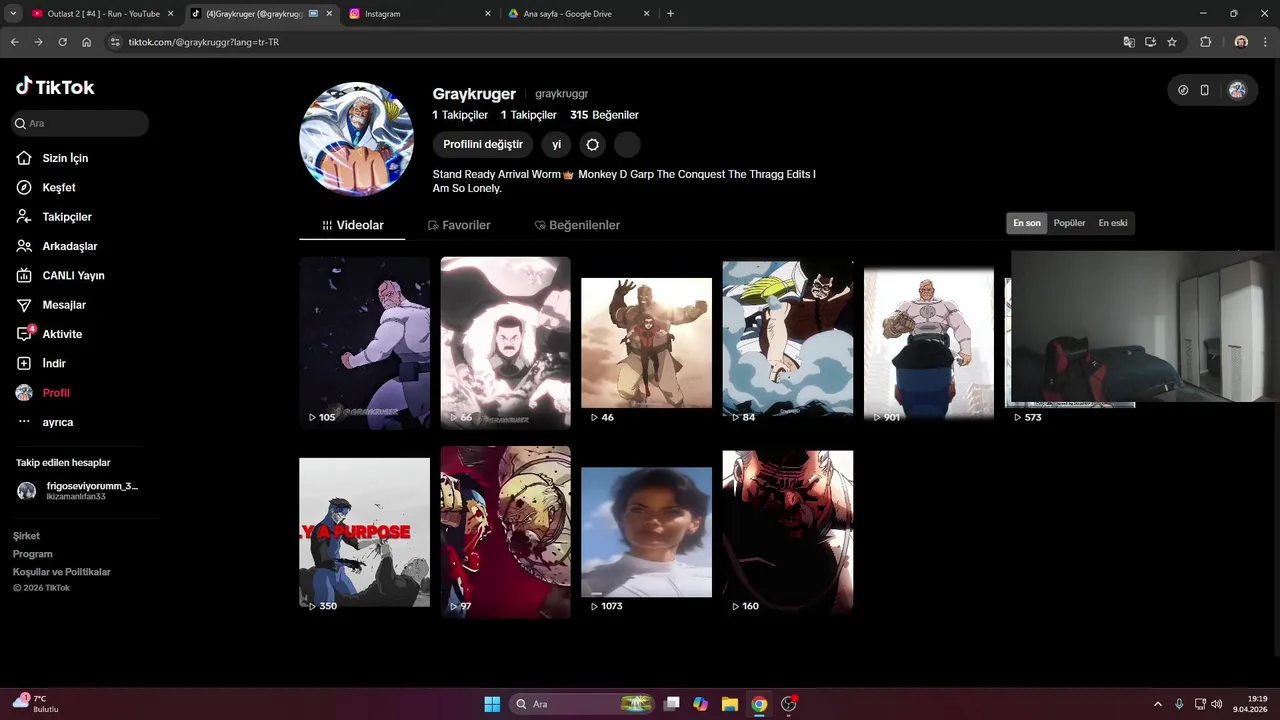This screenshot has width=1280, height=720.
Task: Go back in the browser
Action: (x=14, y=42)
